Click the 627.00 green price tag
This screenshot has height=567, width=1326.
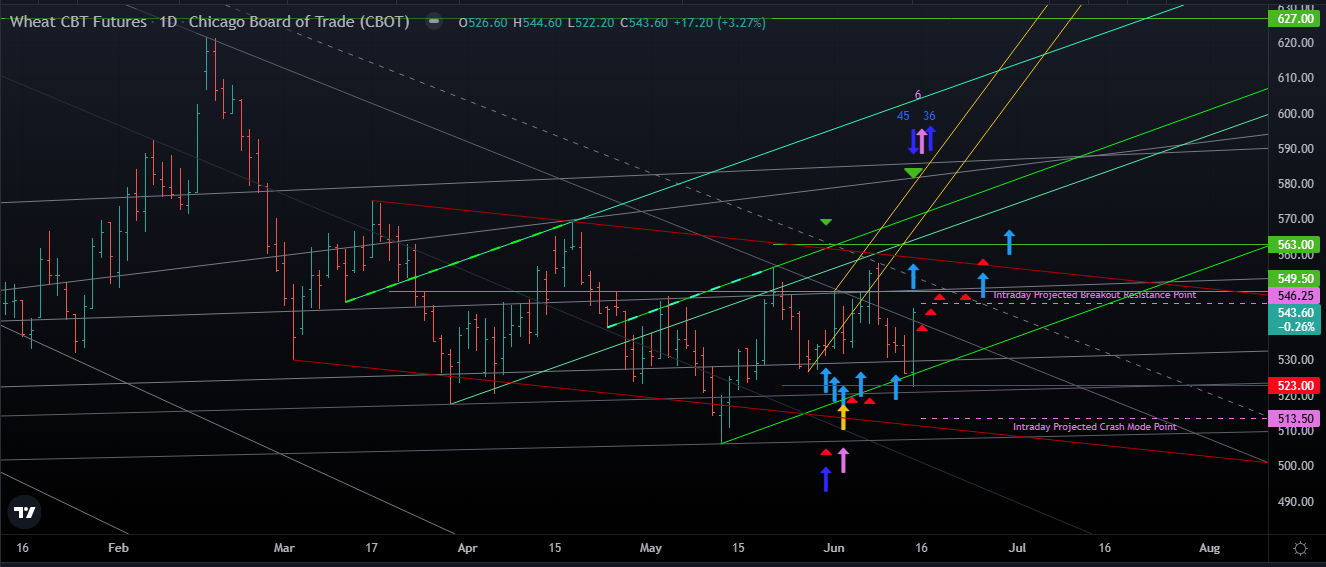point(1295,18)
